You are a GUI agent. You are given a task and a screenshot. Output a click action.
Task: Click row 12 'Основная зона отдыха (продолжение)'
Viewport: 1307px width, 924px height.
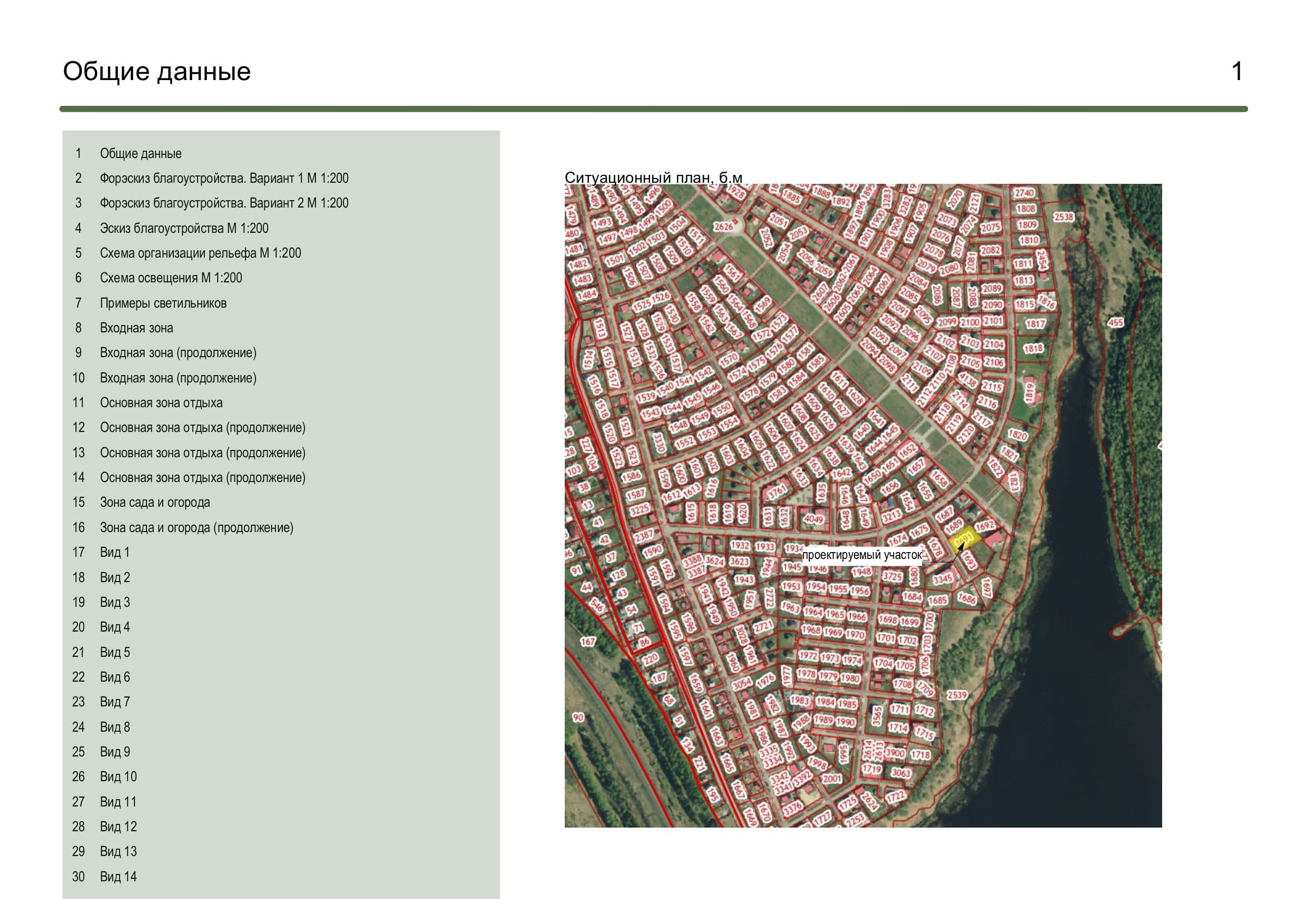(203, 428)
